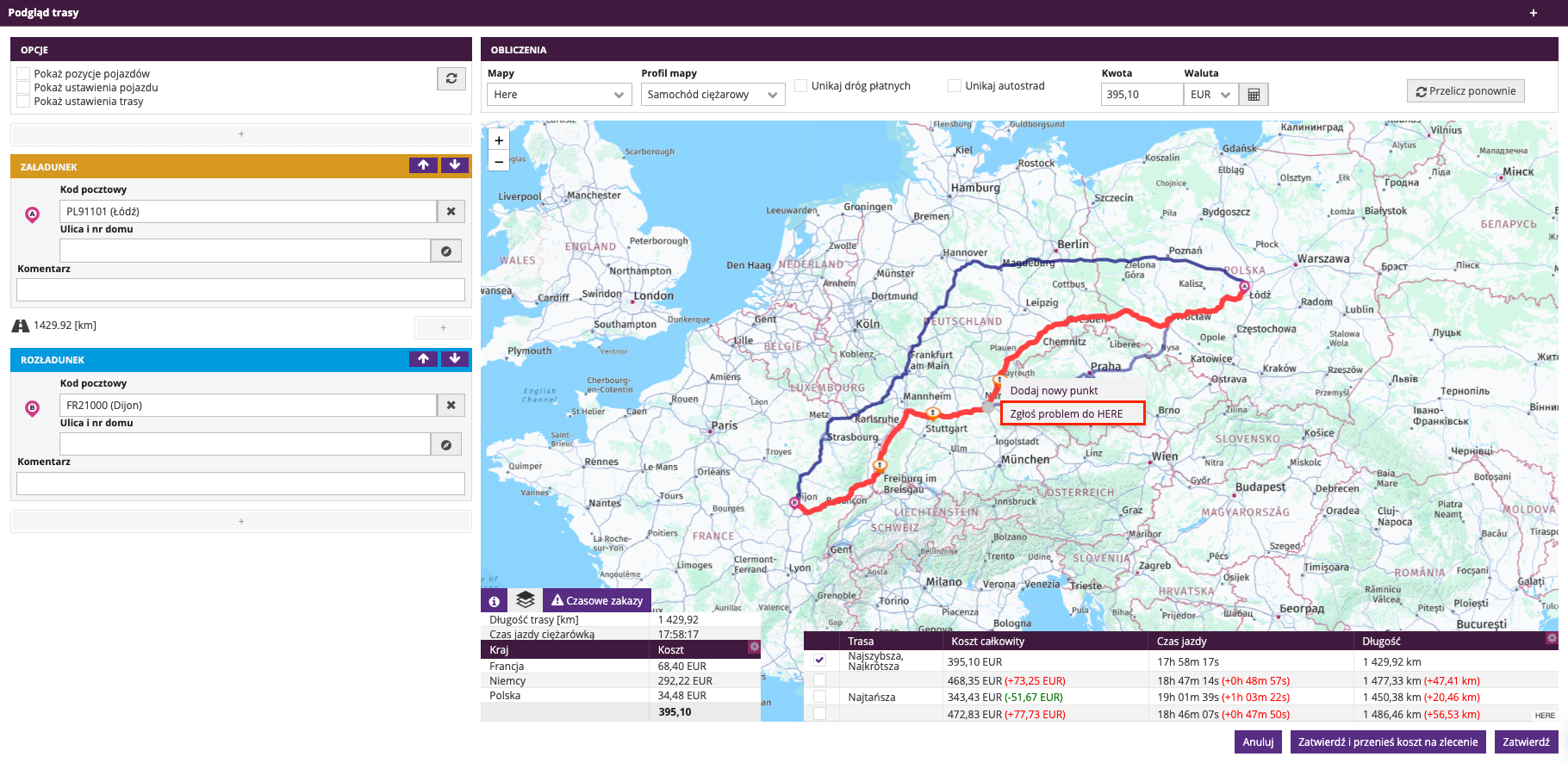Click the destination marker on map at Dijon
Viewport: 1568px width, 763px height.
pos(794,503)
